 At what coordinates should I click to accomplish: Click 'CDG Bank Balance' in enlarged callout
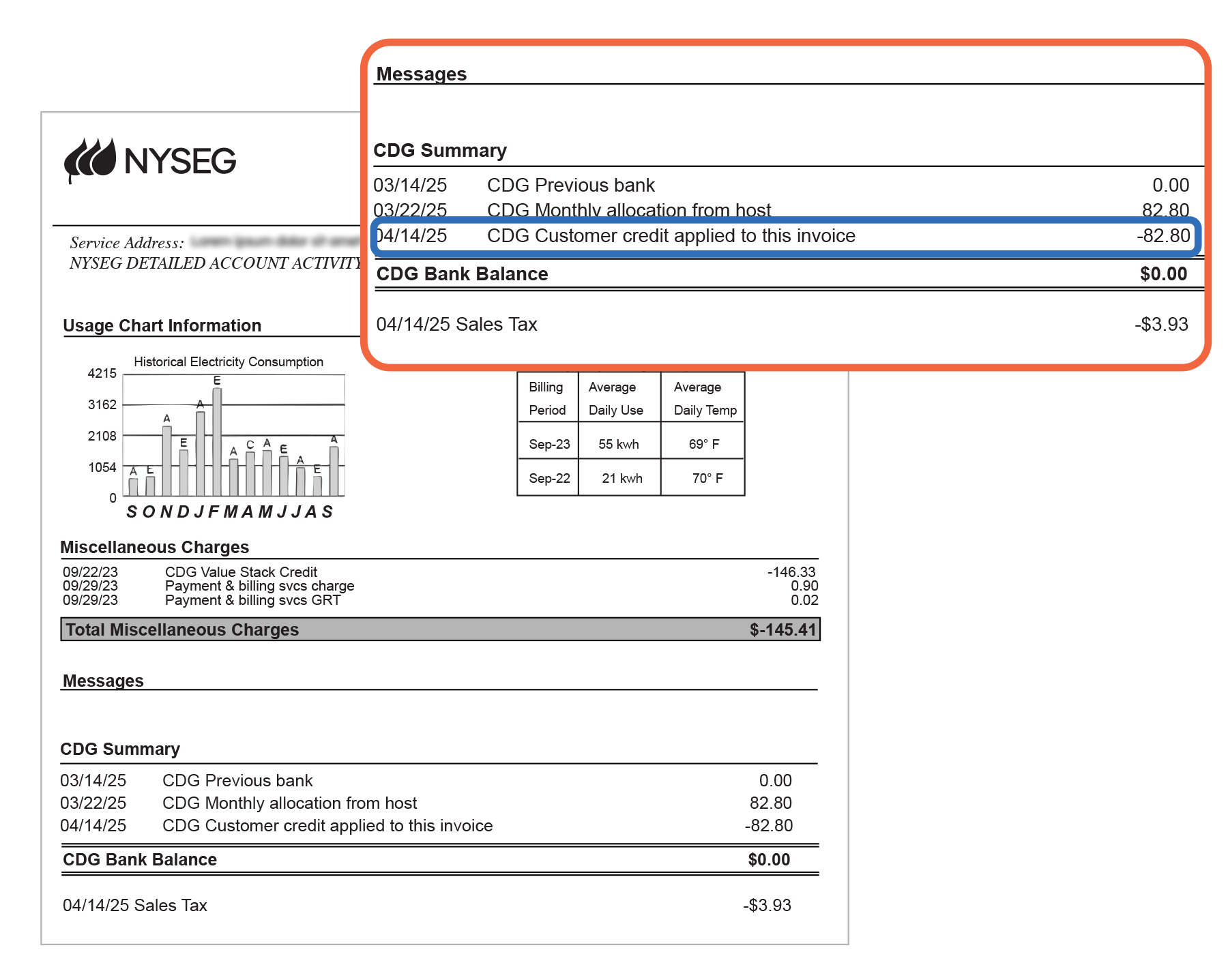pyautogui.click(x=462, y=273)
